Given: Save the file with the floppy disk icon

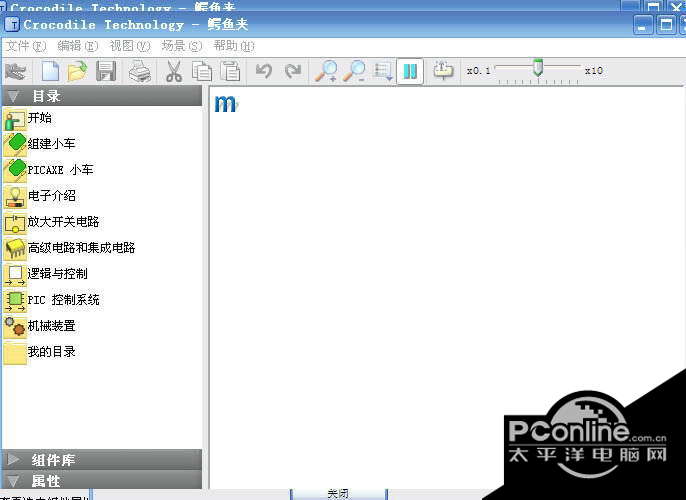Looking at the screenshot, I should point(106,71).
